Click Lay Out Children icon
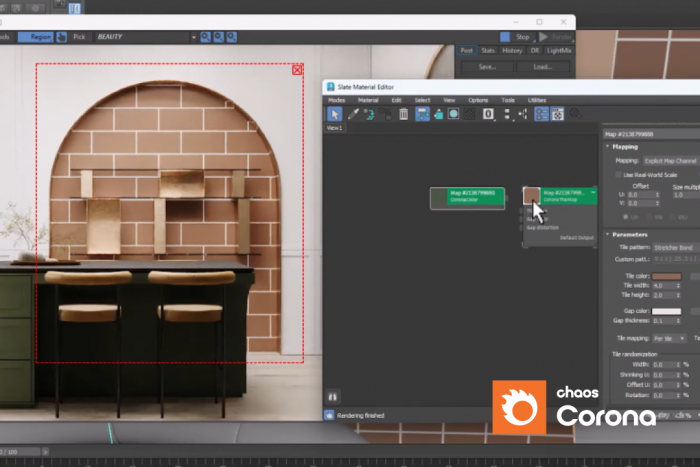The height and width of the screenshot is (467, 700). point(523,114)
